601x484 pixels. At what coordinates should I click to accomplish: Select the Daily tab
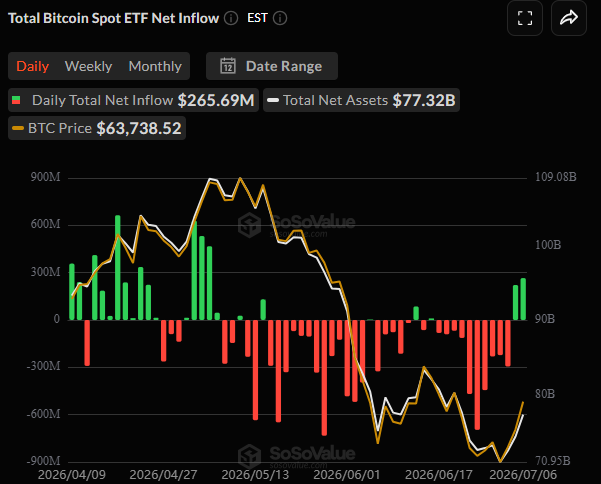pyautogui.click(x=33, y=66)
